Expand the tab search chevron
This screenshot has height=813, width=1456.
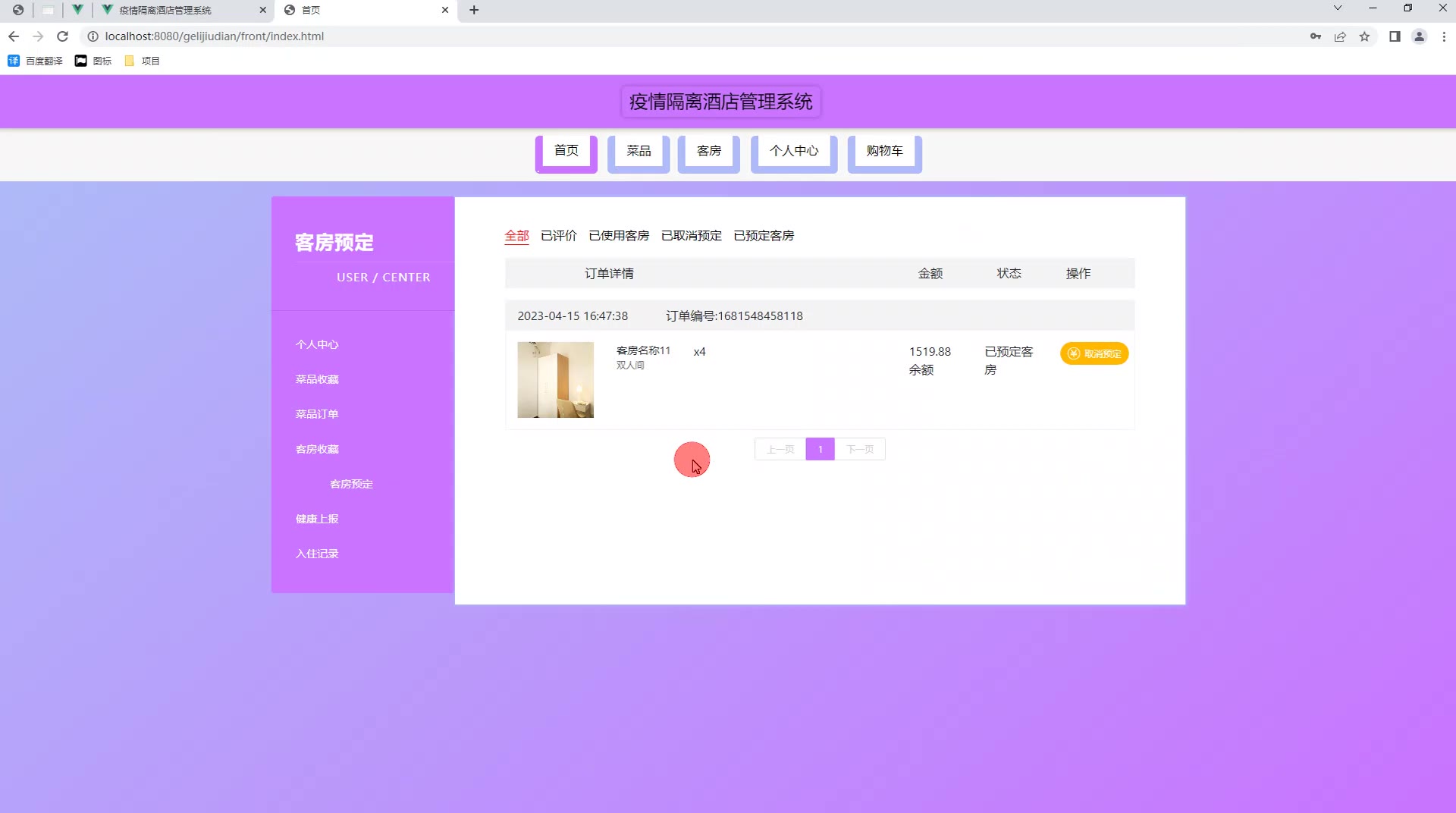click(1338, 8)
